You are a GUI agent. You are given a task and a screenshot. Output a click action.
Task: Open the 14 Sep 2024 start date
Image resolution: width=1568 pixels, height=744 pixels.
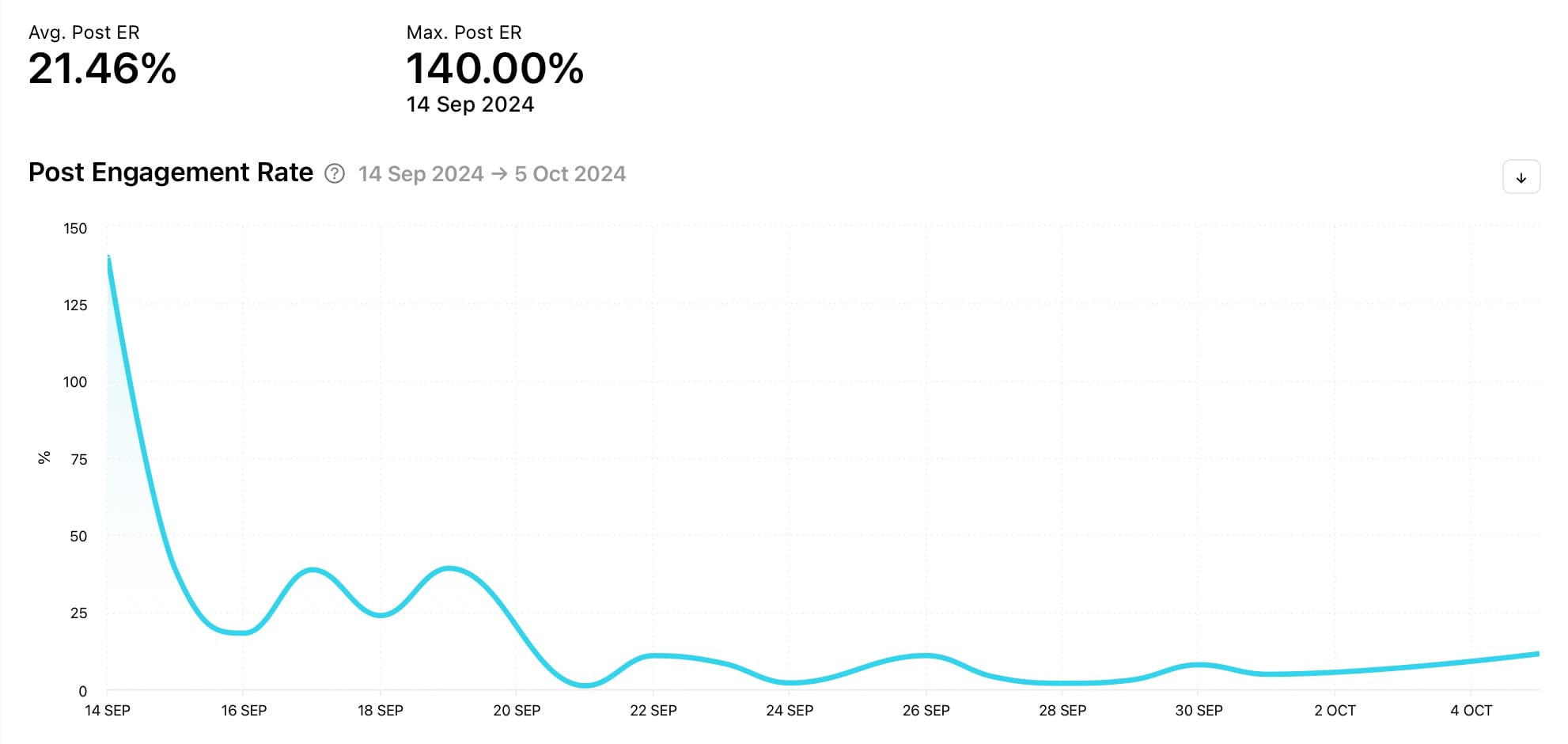click(420, 174)
